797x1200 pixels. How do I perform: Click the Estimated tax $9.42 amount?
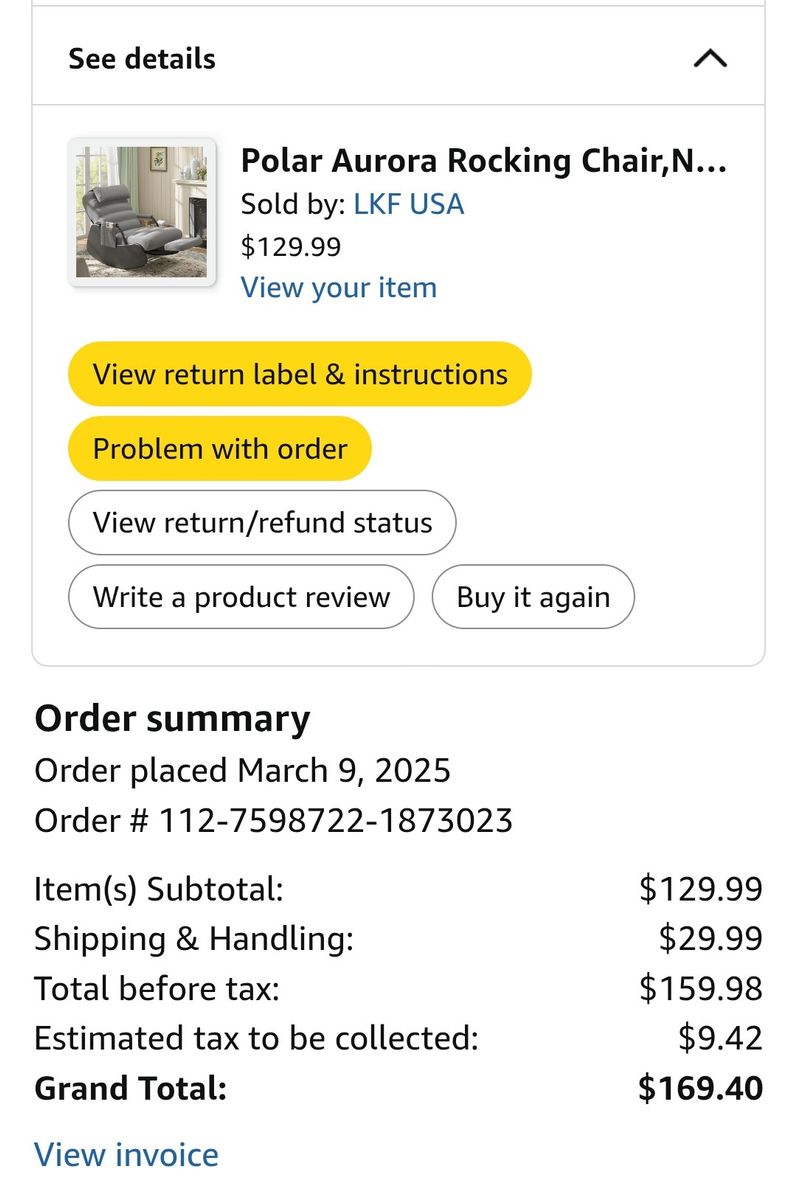[720, 1039]
